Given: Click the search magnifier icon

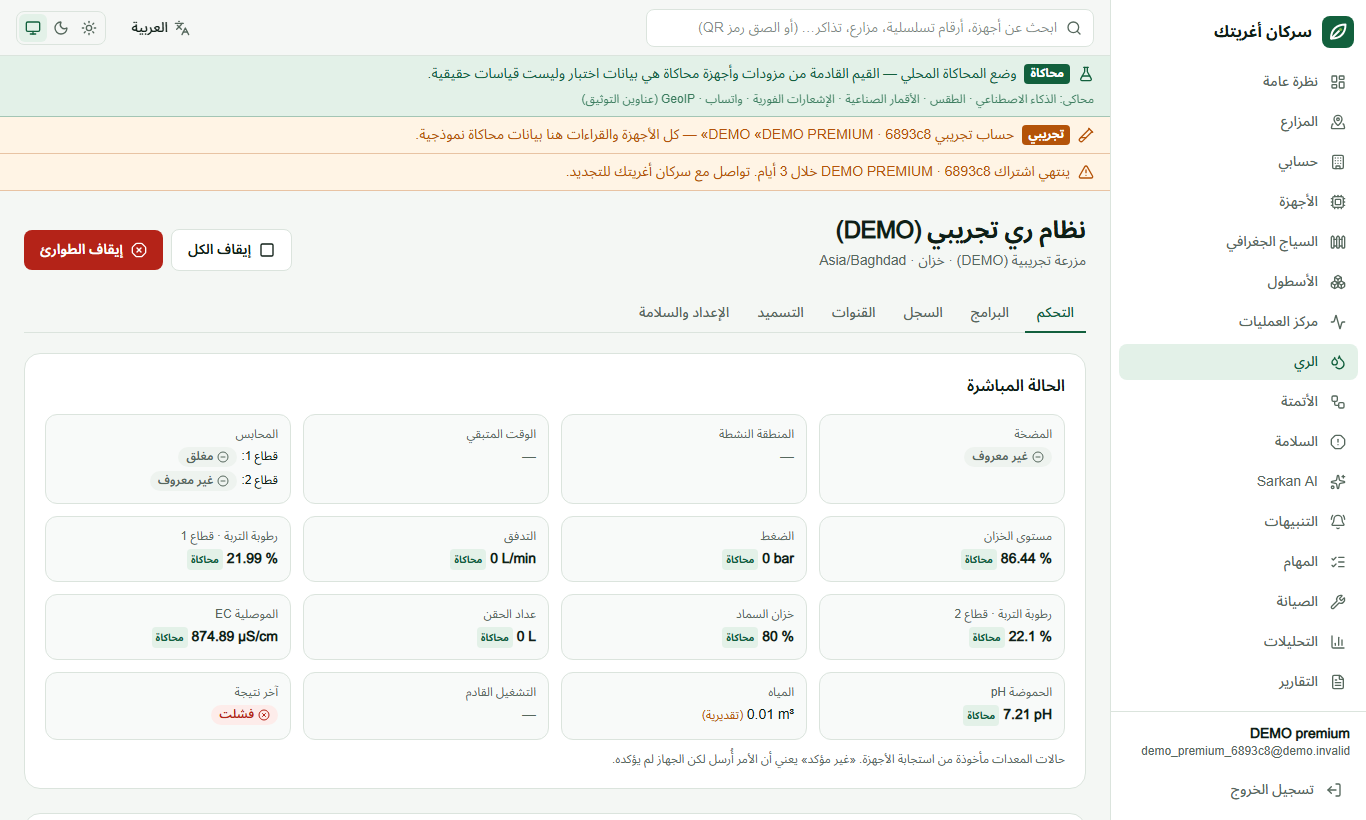Looking at the screenshot, I should pos(1074,28).
